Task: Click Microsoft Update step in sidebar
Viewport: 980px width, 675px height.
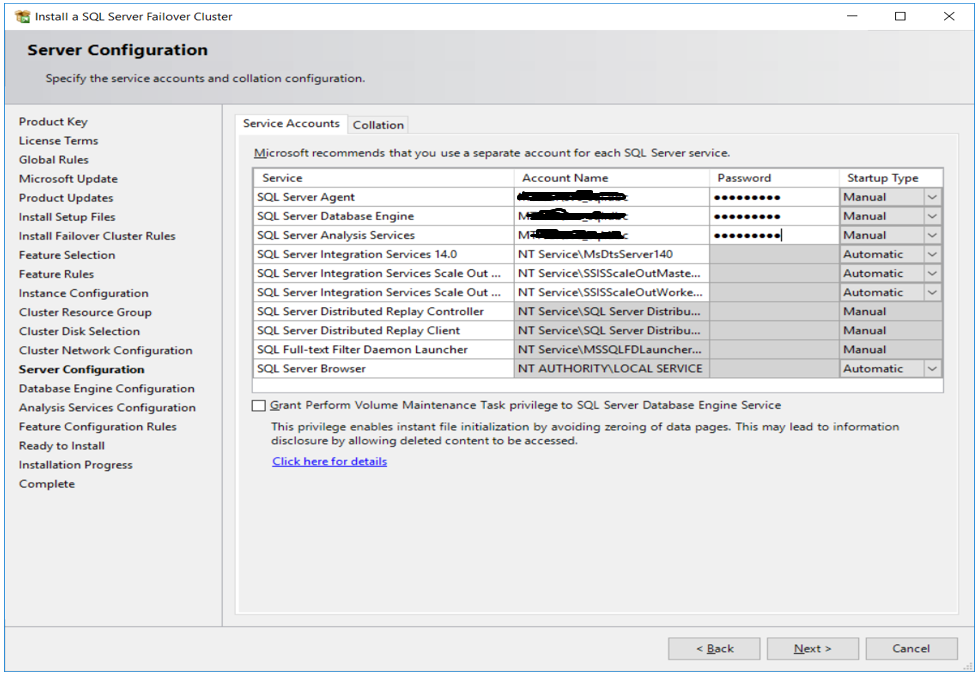Action: pos(68,179)
